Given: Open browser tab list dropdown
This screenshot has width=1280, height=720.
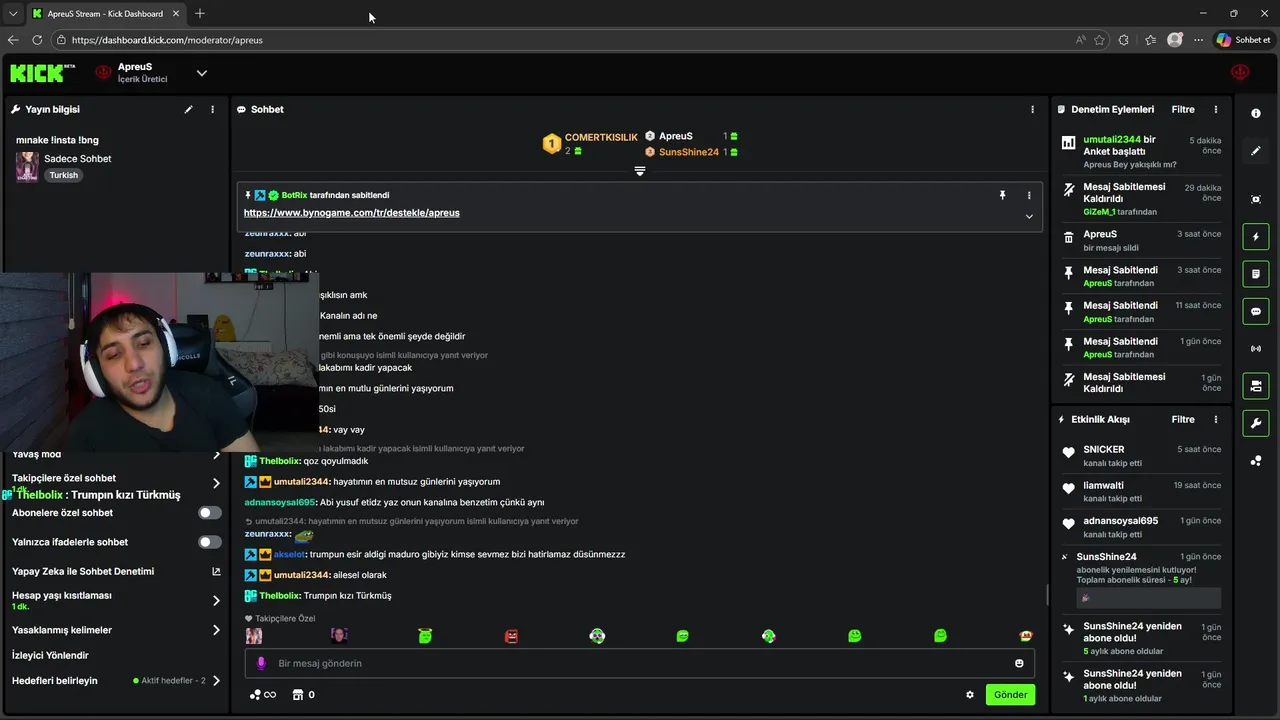Looking at the screenshot, I should (13, 14).
